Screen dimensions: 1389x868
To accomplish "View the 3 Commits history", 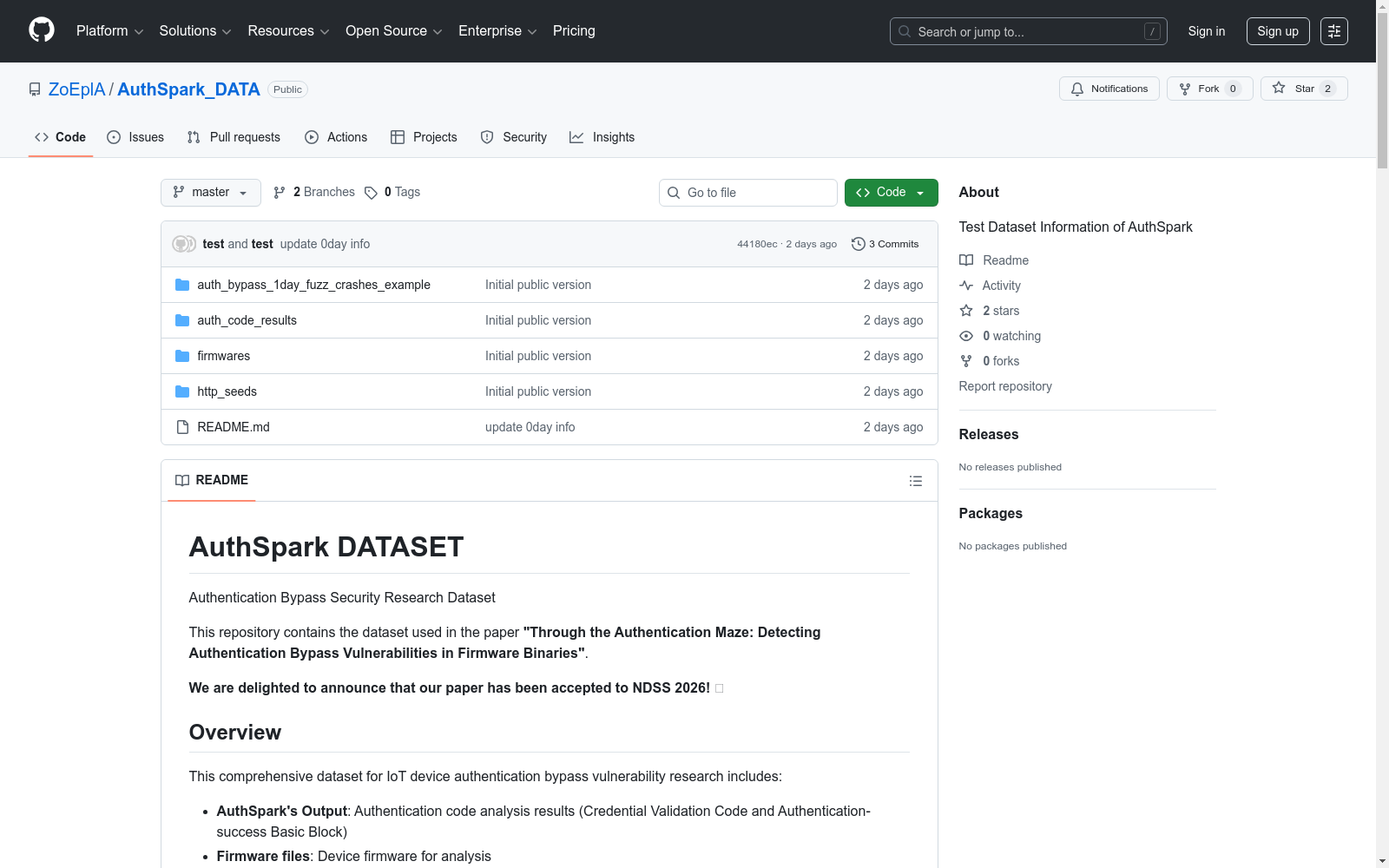I will click(885, 244).
